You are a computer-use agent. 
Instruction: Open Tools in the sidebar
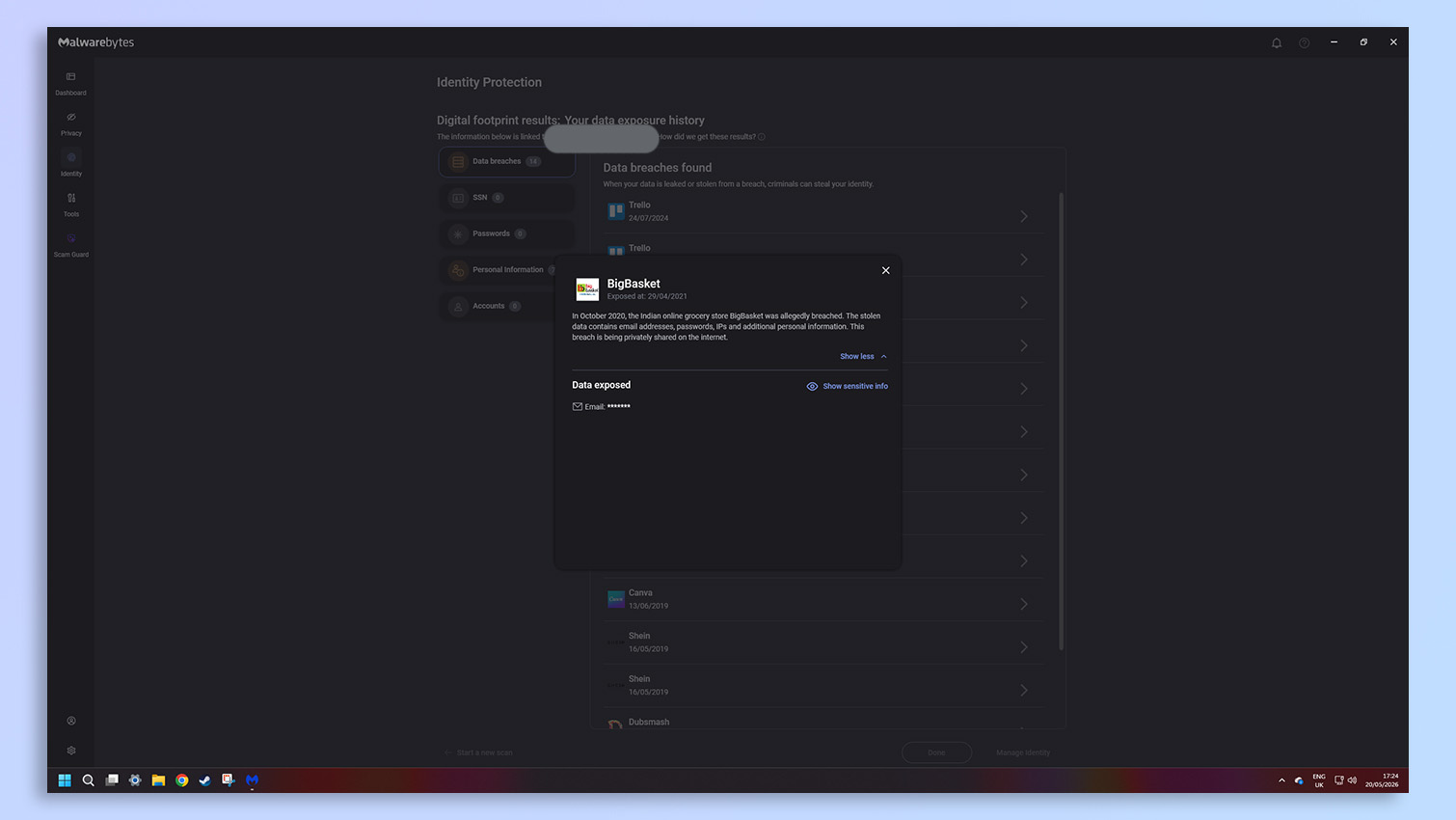point(70,205)
